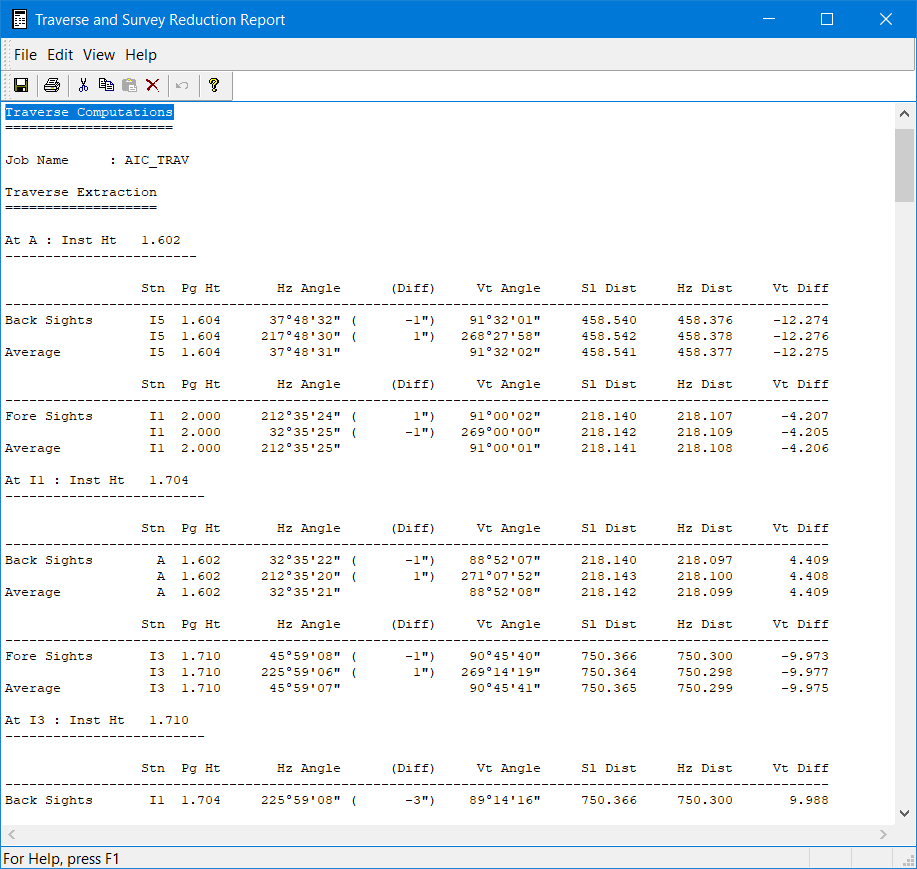Click the application icon in the title bar

point(19,19)
